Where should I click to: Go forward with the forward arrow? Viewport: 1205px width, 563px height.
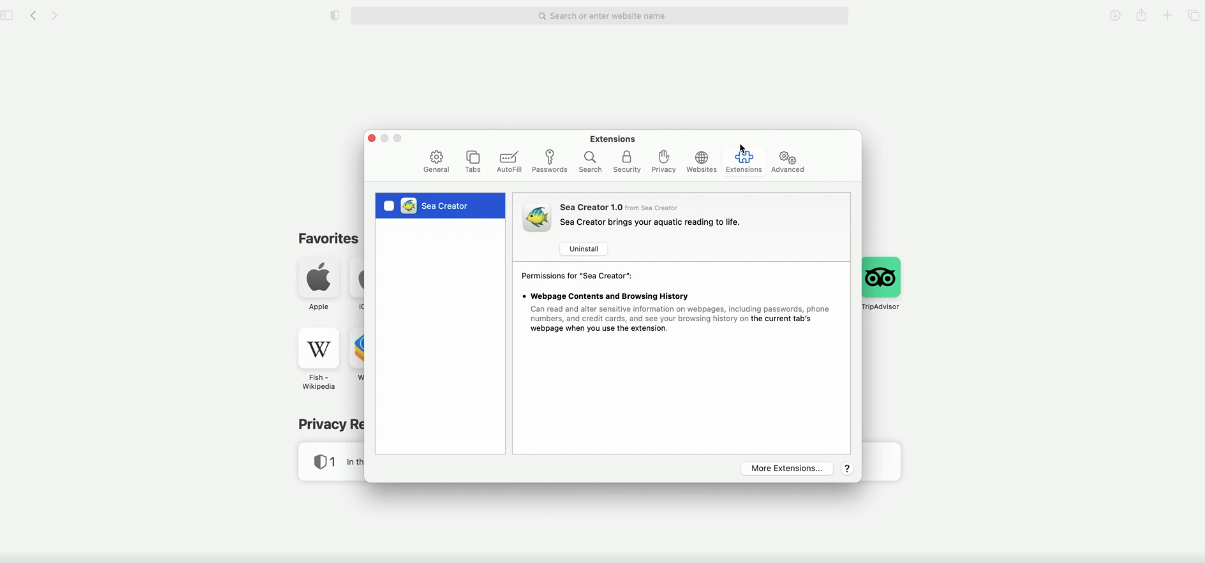tap(55, 16)
